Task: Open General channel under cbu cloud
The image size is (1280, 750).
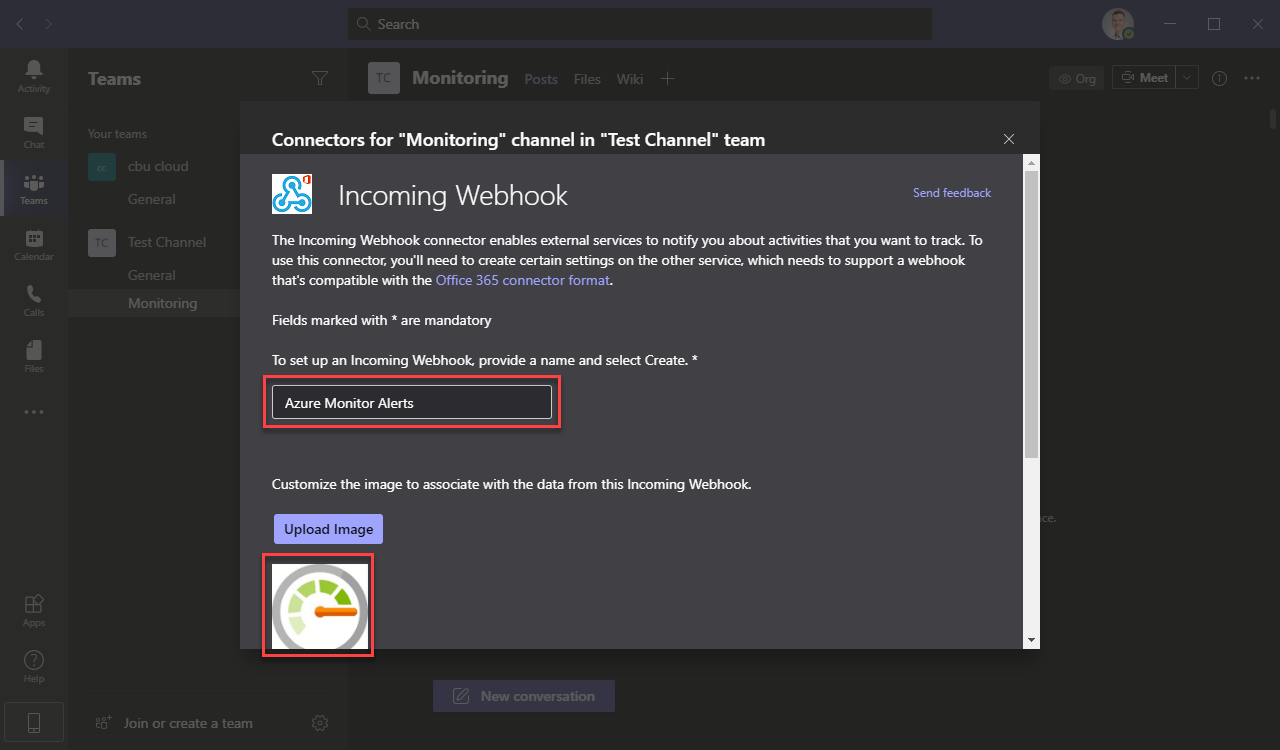Action: coord(152,199)
